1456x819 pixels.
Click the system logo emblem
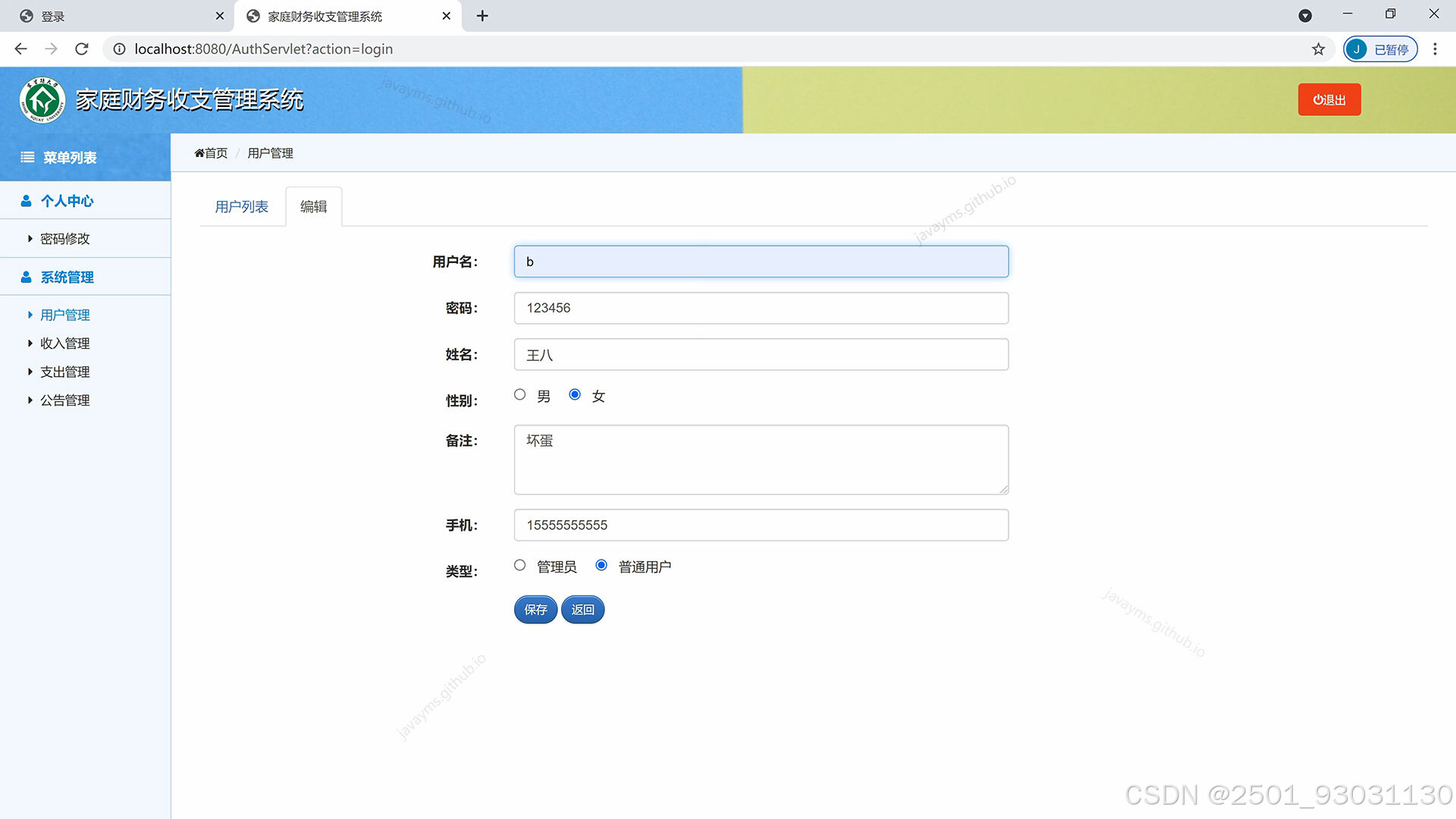pos(42,100)
